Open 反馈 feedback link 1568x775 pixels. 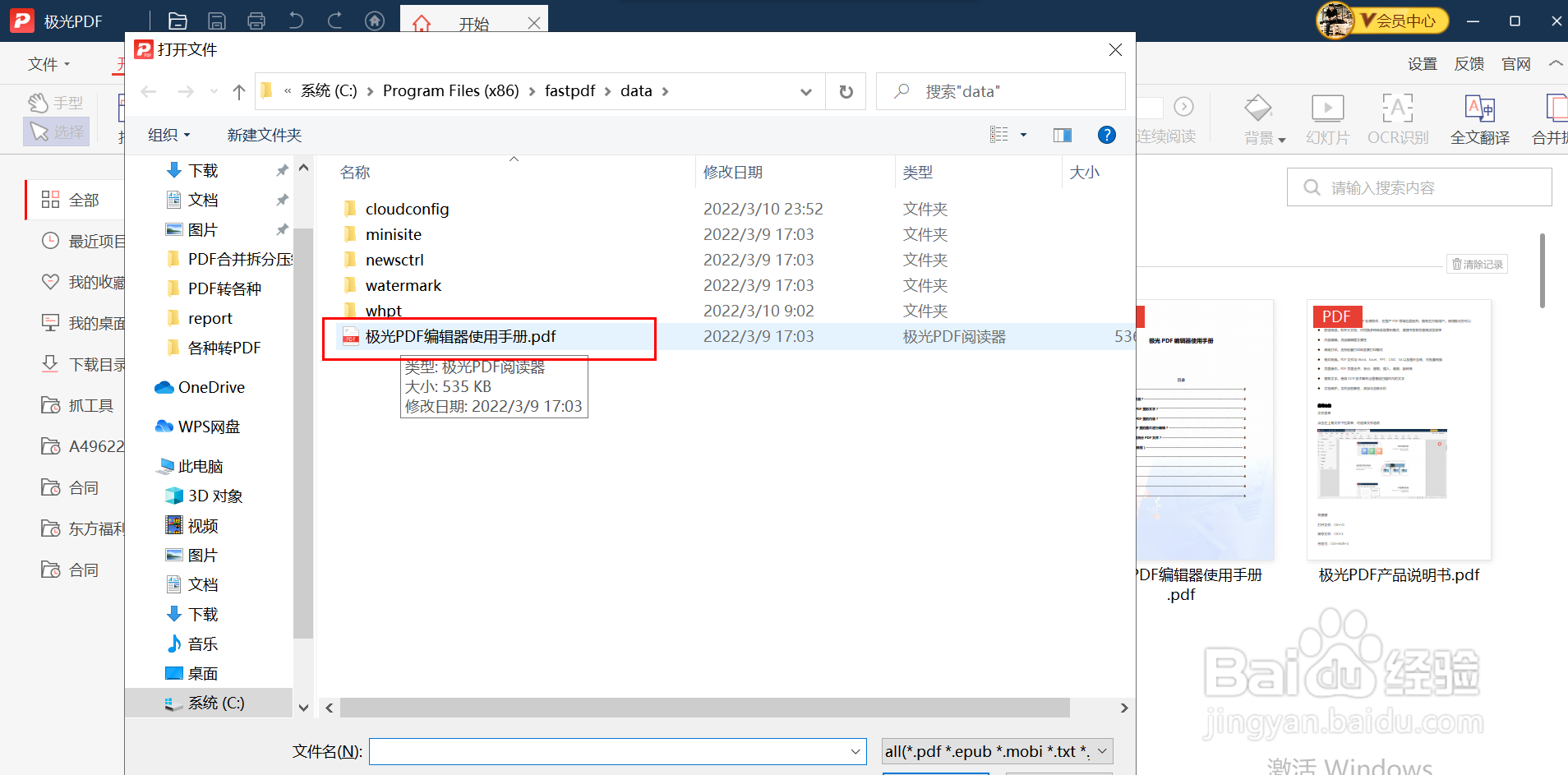click(1469, 63)
